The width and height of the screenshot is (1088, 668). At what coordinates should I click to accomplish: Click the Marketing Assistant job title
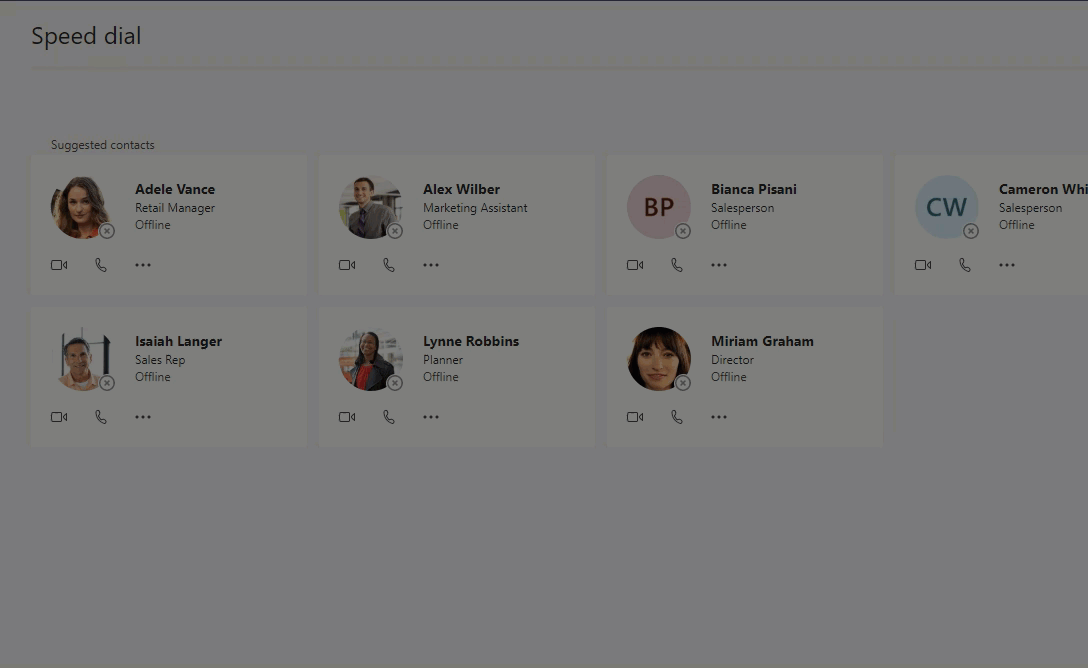tap(475, 207)
